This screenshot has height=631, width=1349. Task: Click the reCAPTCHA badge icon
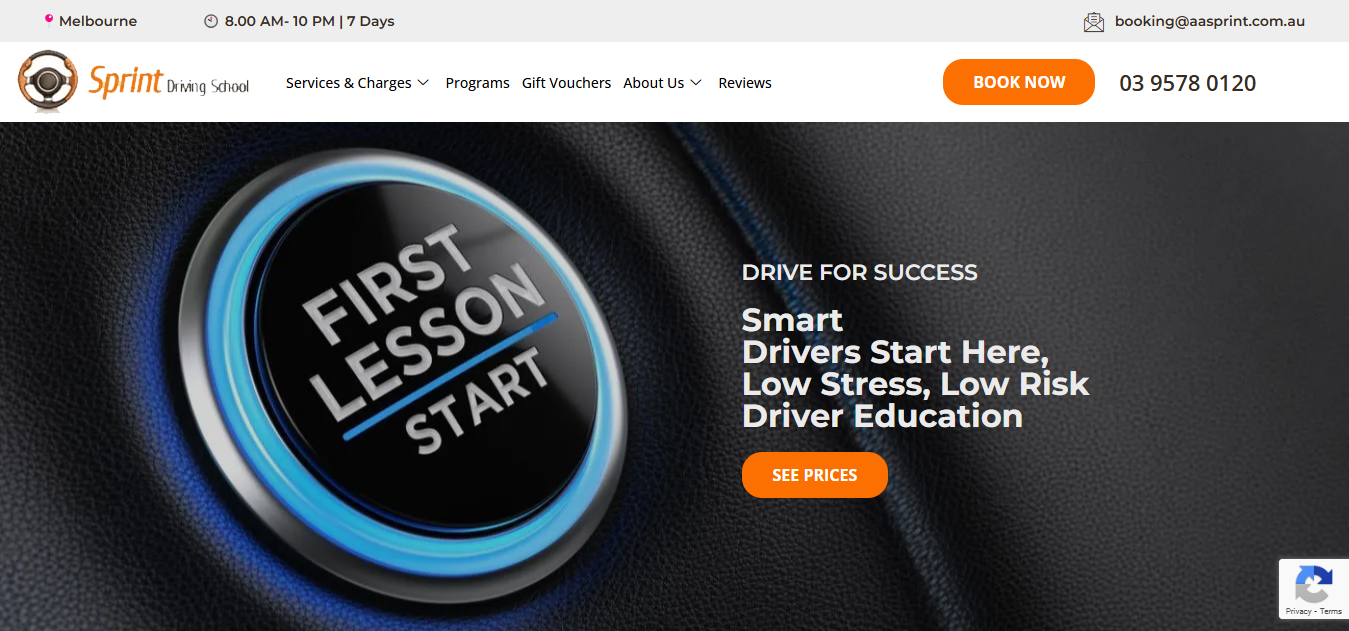(1313, 584)
